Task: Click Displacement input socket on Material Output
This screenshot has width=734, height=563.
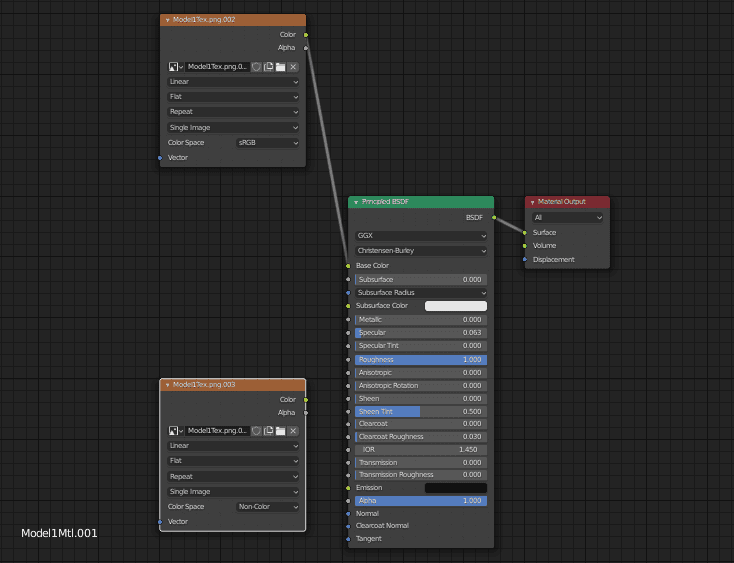Action: pos(525,260)
